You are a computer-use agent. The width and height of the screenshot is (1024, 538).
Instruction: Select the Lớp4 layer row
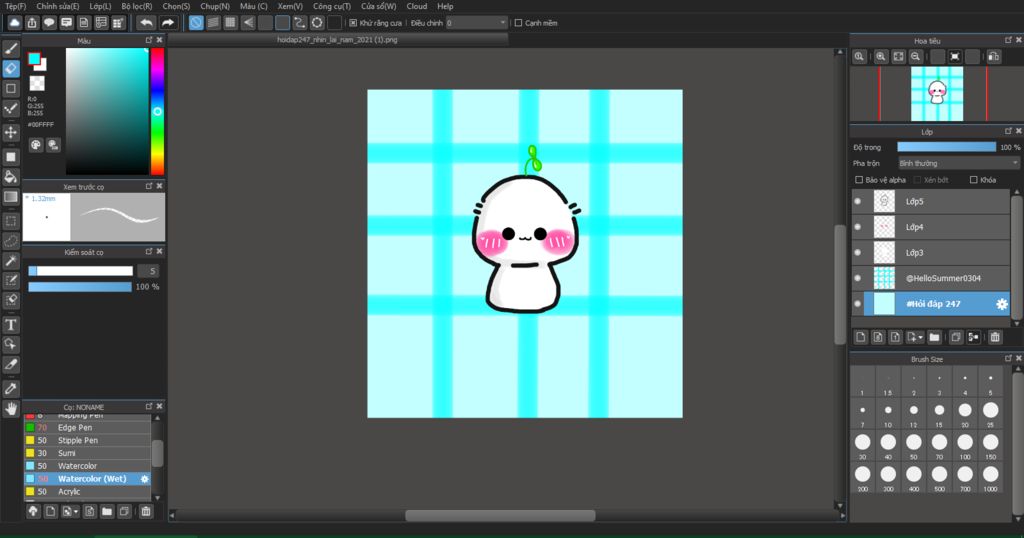coord(931,227)
